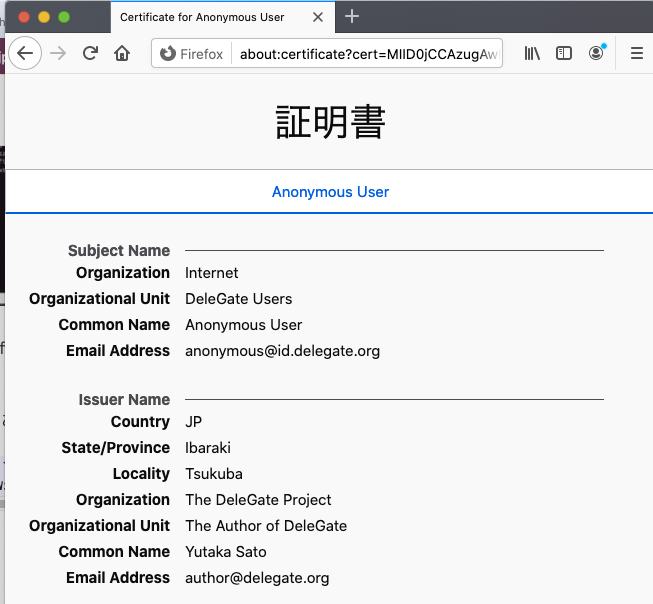Select the Anonymous User certificate tab

[x=330, y=192]
